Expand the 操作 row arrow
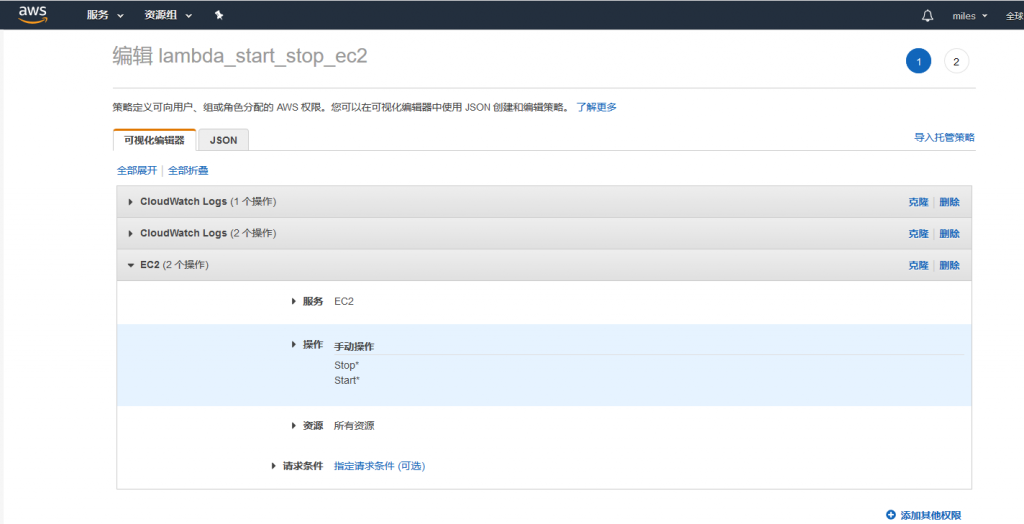Viewport: 1024px width, 524px height. tap(293, 344)
